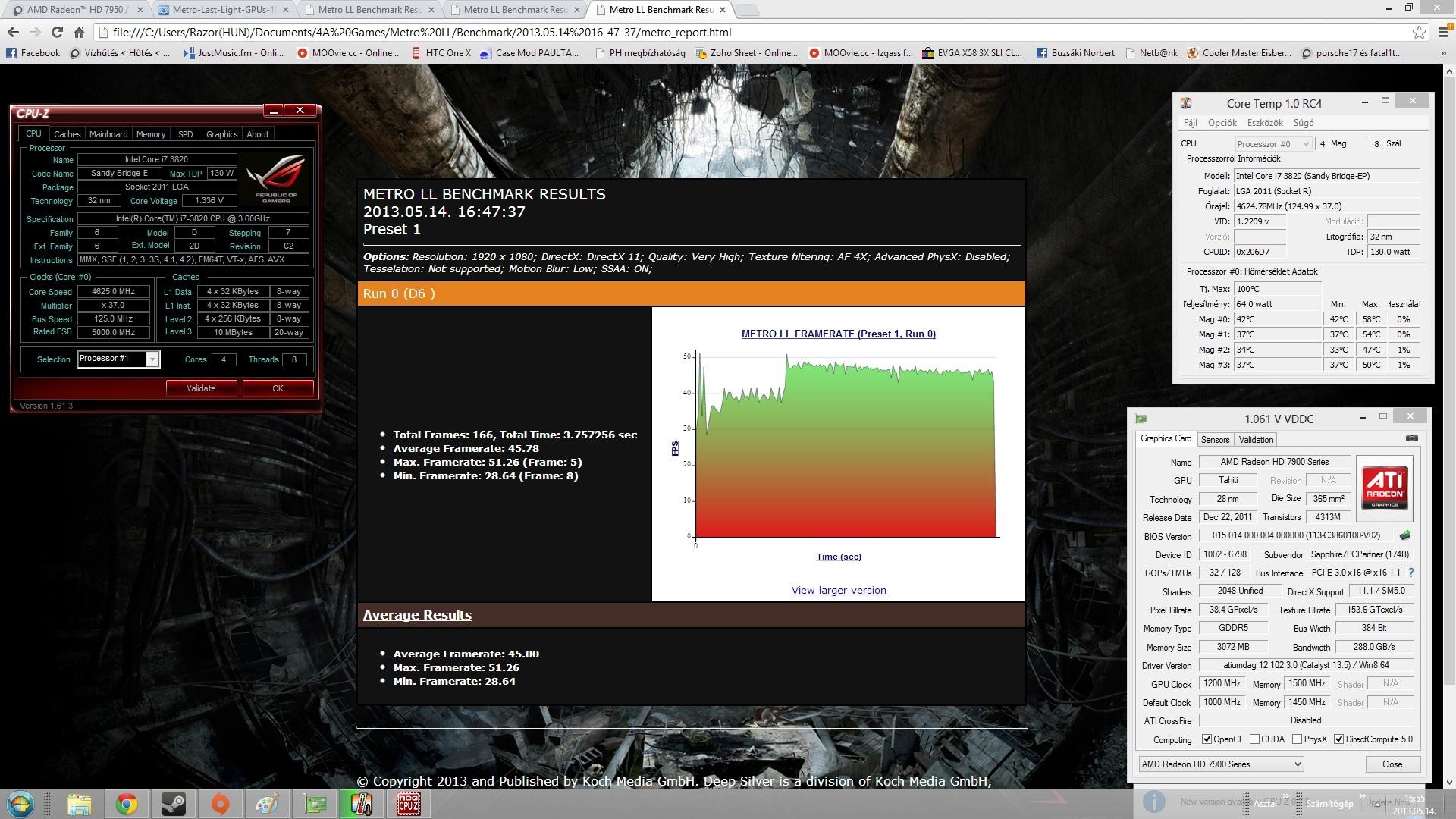The image size is (1456, 819).
Task: Open the AMD Radeon HD 7900 Series dropdown
Action: 1221,764
